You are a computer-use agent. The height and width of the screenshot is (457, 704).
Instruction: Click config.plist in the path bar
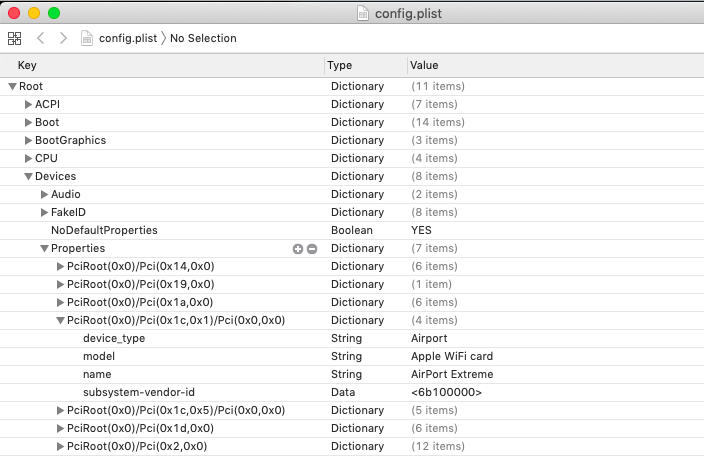click(x=128, y=38)
